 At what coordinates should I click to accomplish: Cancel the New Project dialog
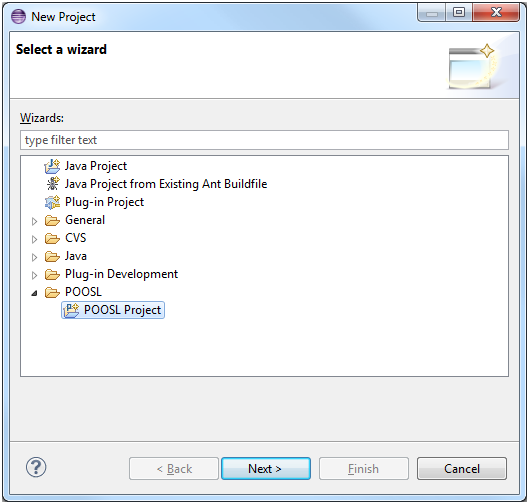coord(462,469)
